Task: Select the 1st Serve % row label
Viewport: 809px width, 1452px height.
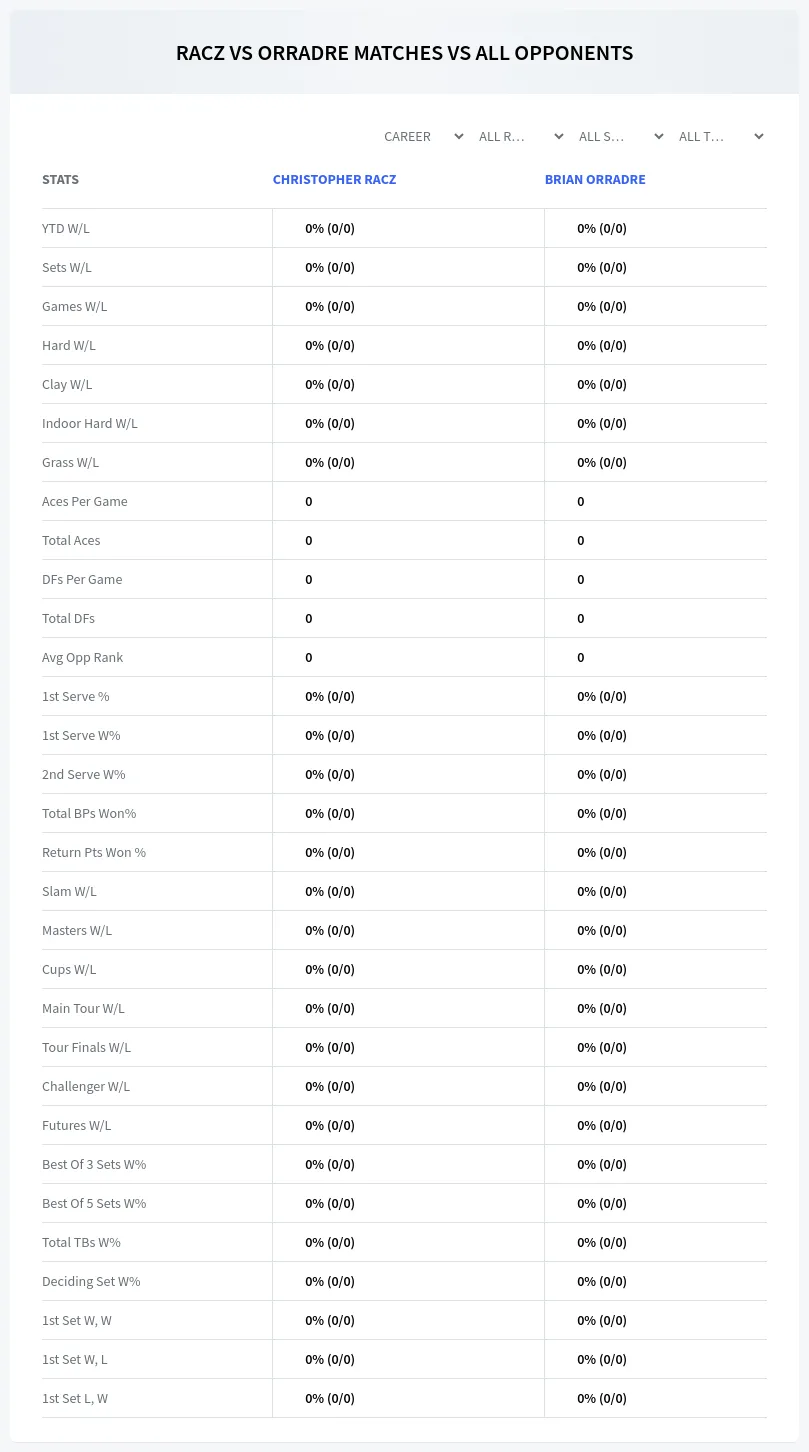Action: click(76, 696)
